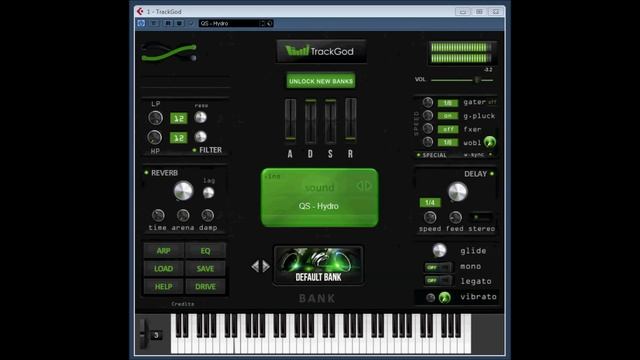The image size is (640, 360).
Task: Click the LOAD button
Action: (x=164, y=269)
